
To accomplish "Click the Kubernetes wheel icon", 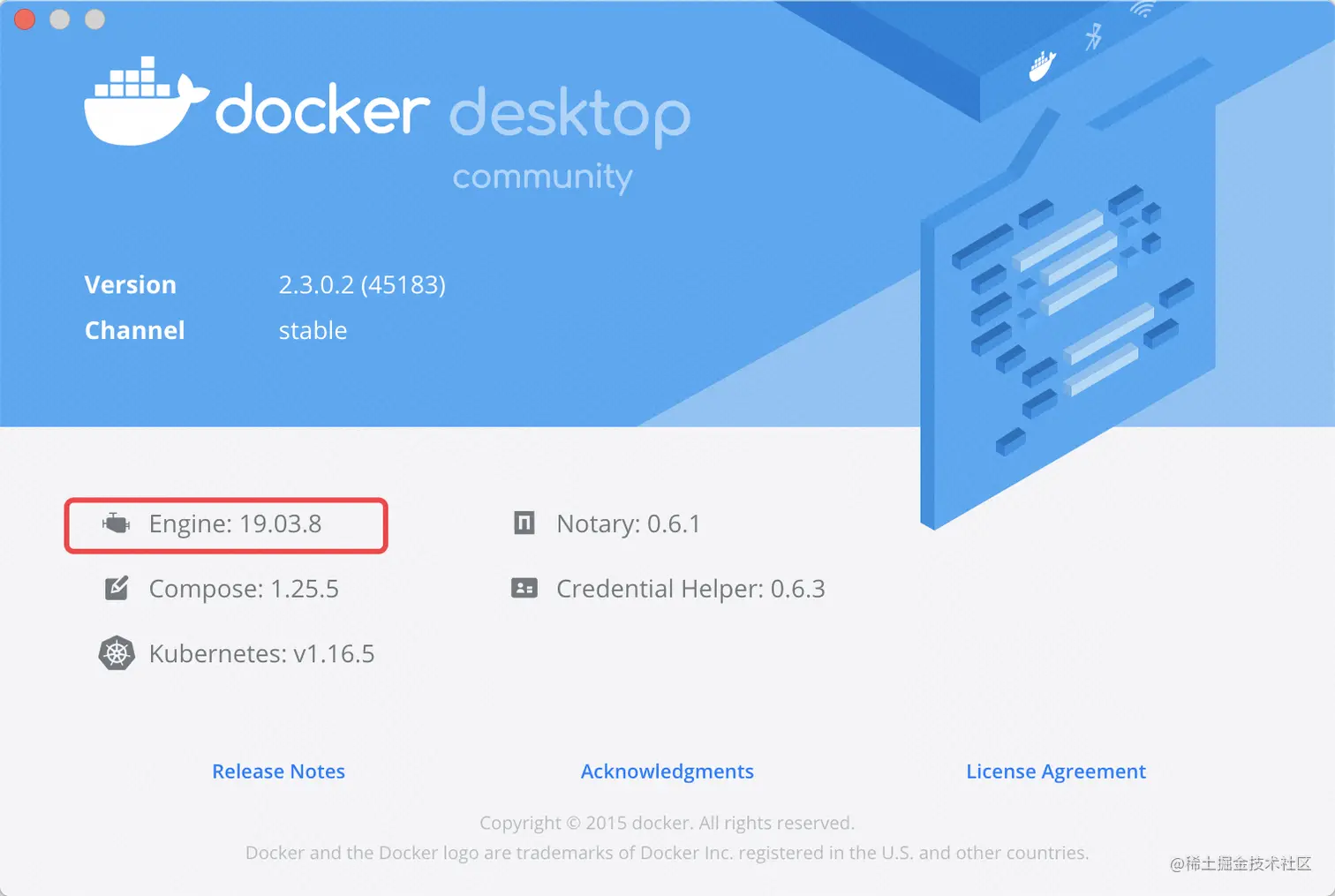I will point(116,653).
